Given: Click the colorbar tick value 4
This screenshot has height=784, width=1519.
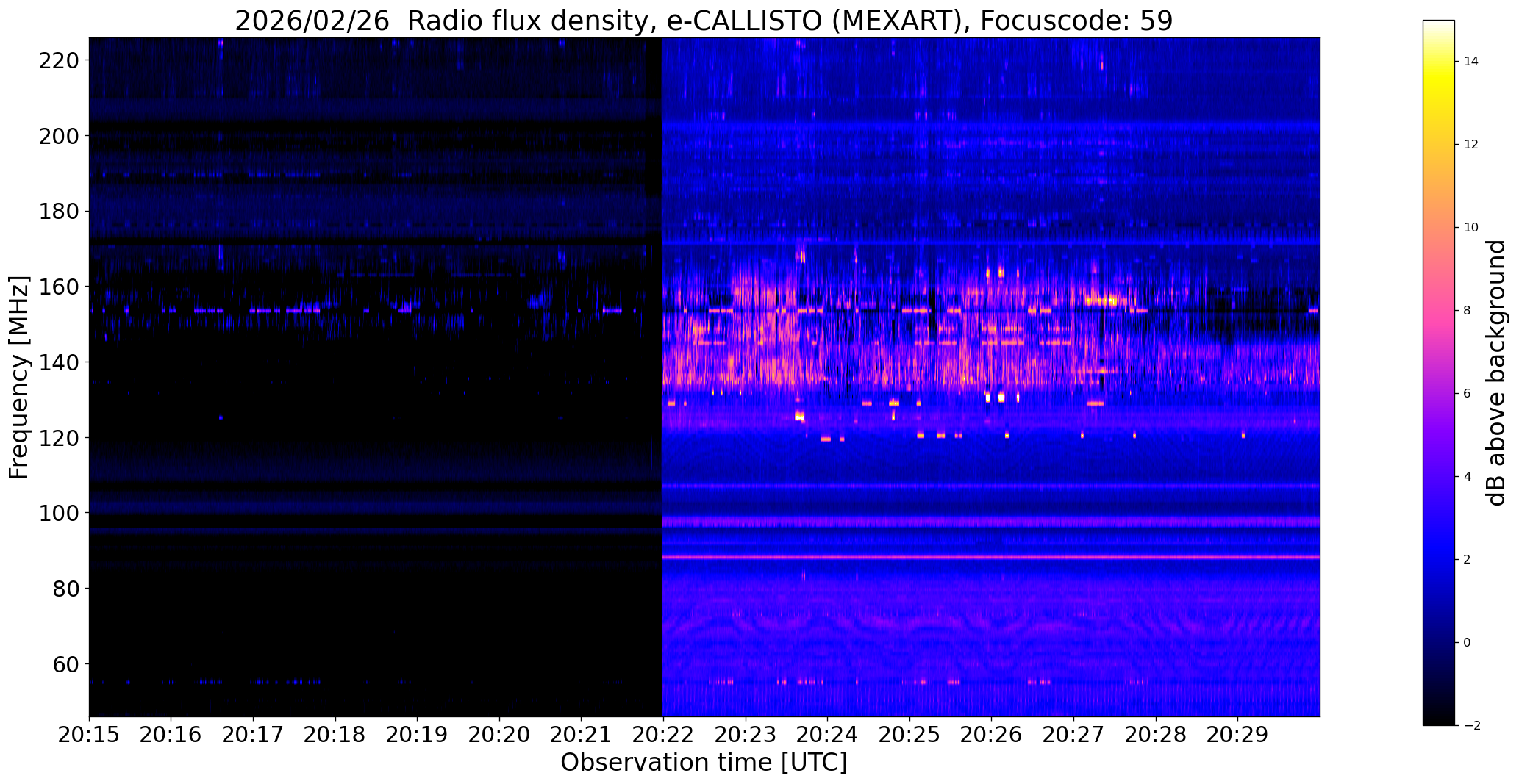Looking at the screenshot, I should point(1468,477).
